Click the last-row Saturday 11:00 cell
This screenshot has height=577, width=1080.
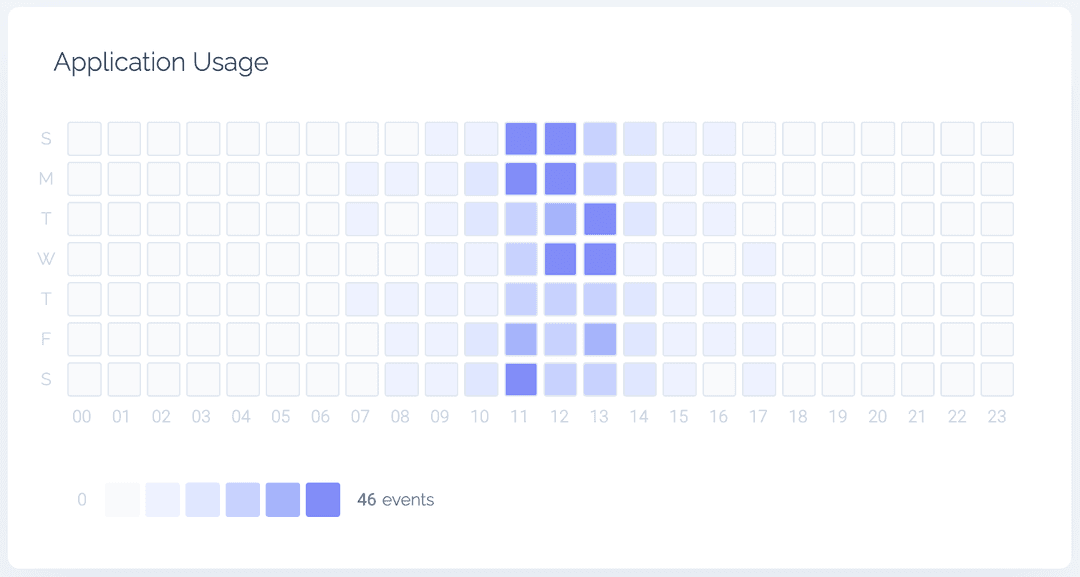pos(521,379)
